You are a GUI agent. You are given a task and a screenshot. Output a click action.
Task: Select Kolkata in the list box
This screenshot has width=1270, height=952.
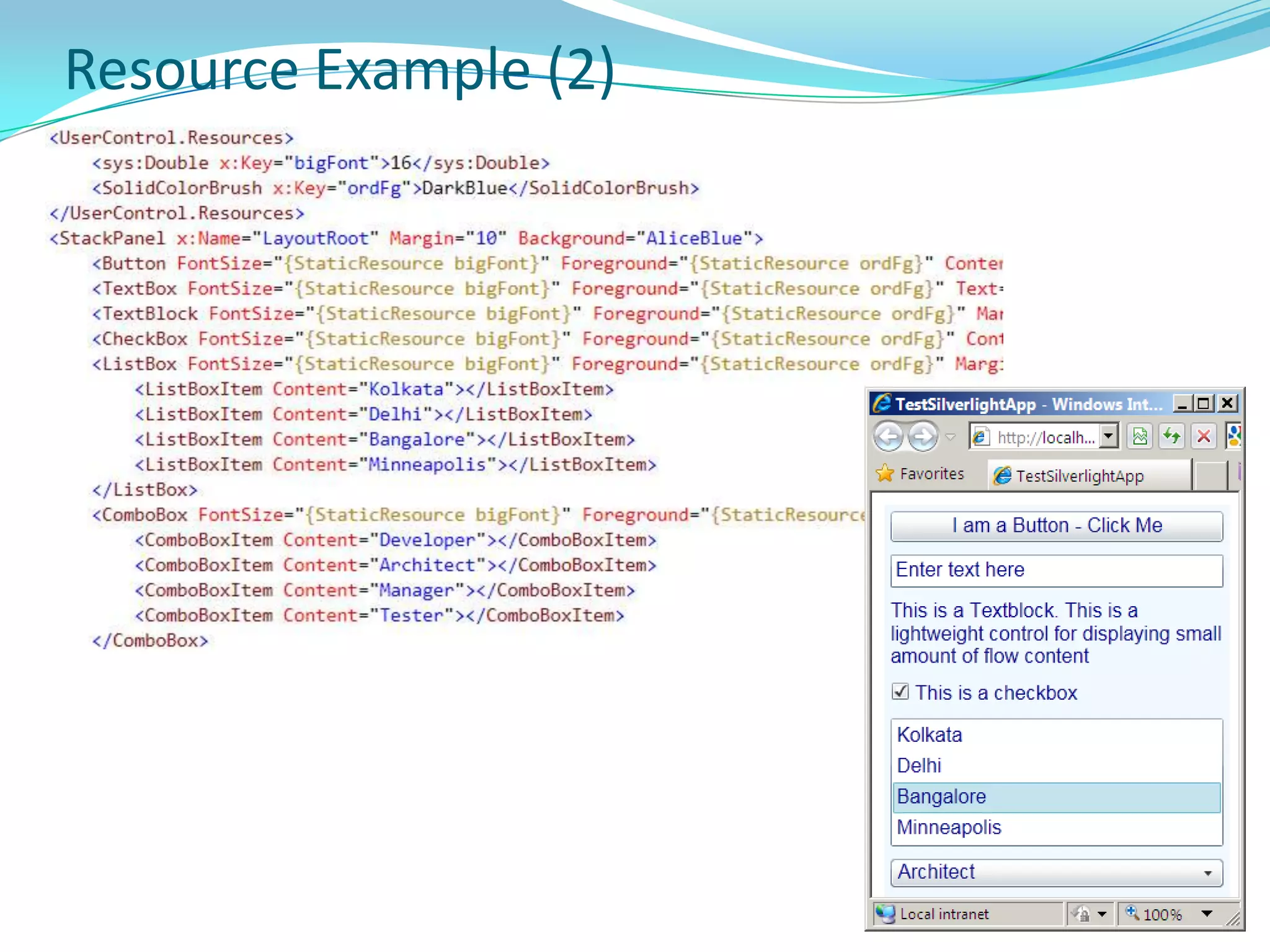[1057, 735]
